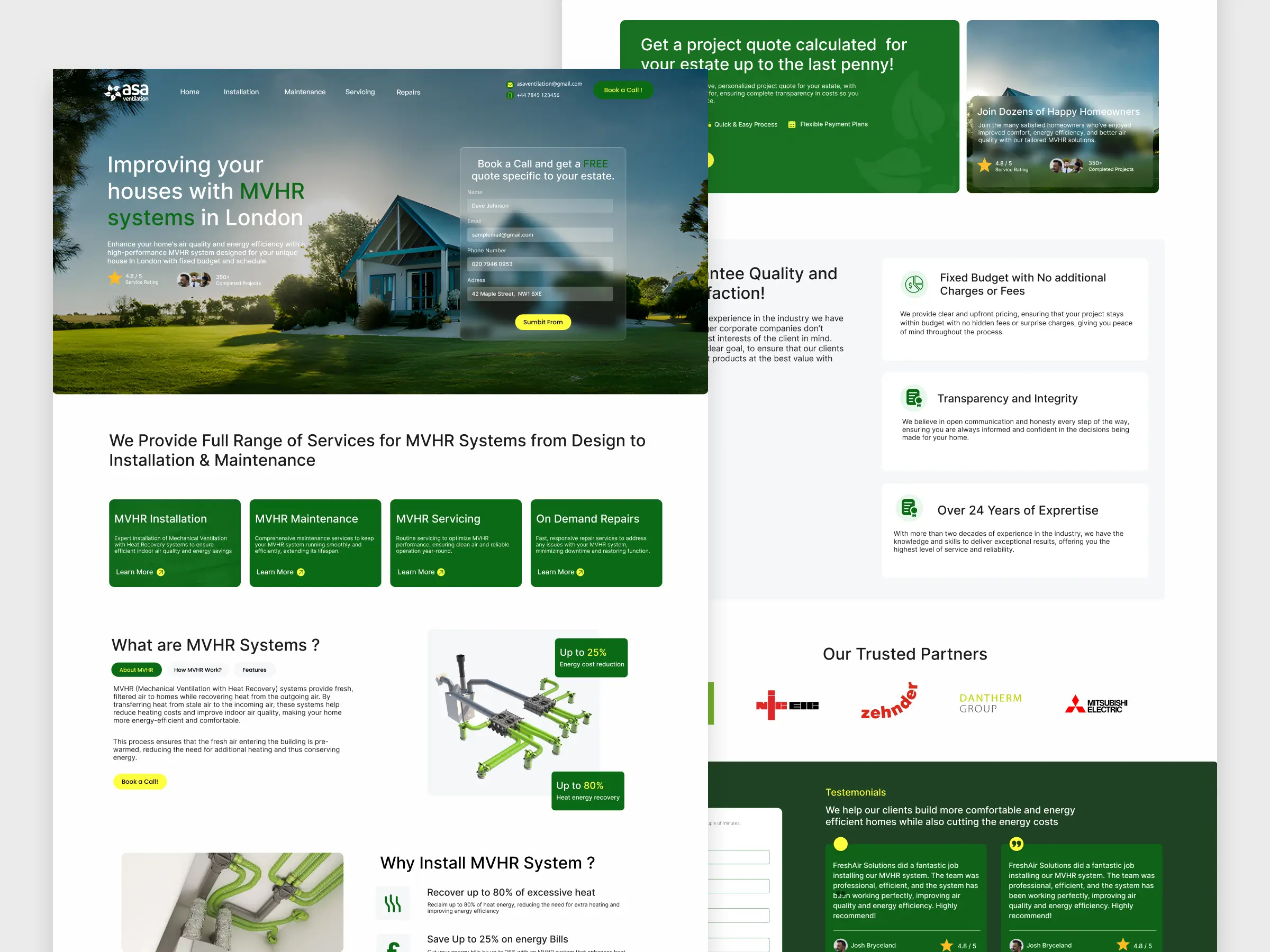Viewport: 1270px width, 952px height.
Task: Click the Email input field
Action: (x=540, y=235)
